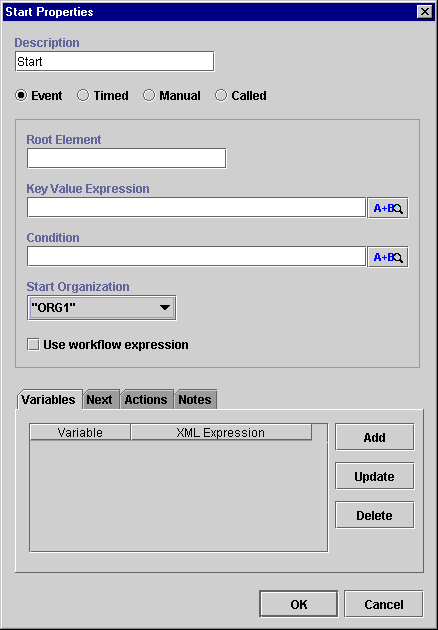Viewport: 438px width, 630px height.
Task: Click the Add variable button
Action: (x=375, y=437)
